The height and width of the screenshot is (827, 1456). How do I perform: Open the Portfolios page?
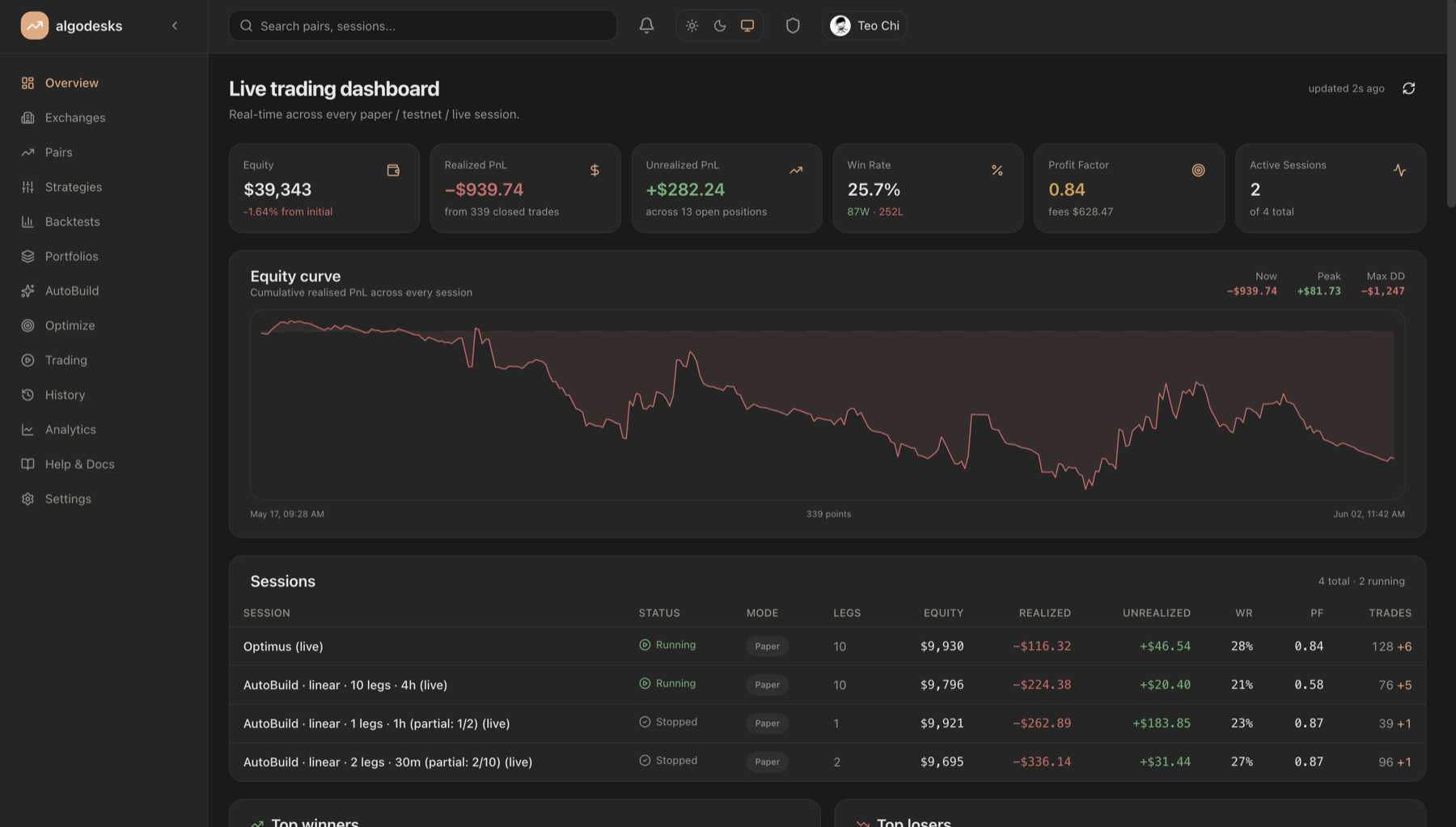104,257
